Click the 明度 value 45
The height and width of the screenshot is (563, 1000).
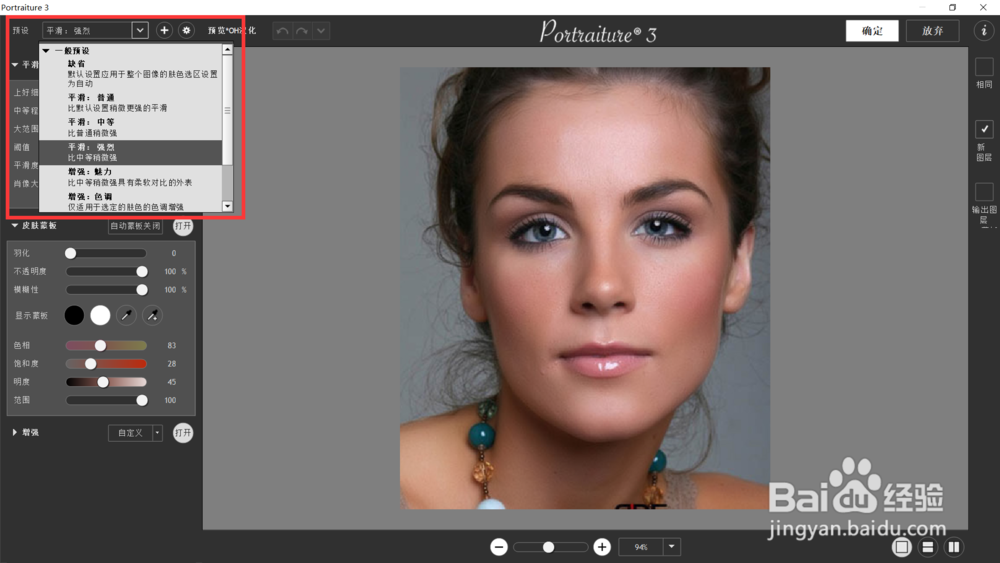point(172,382)
